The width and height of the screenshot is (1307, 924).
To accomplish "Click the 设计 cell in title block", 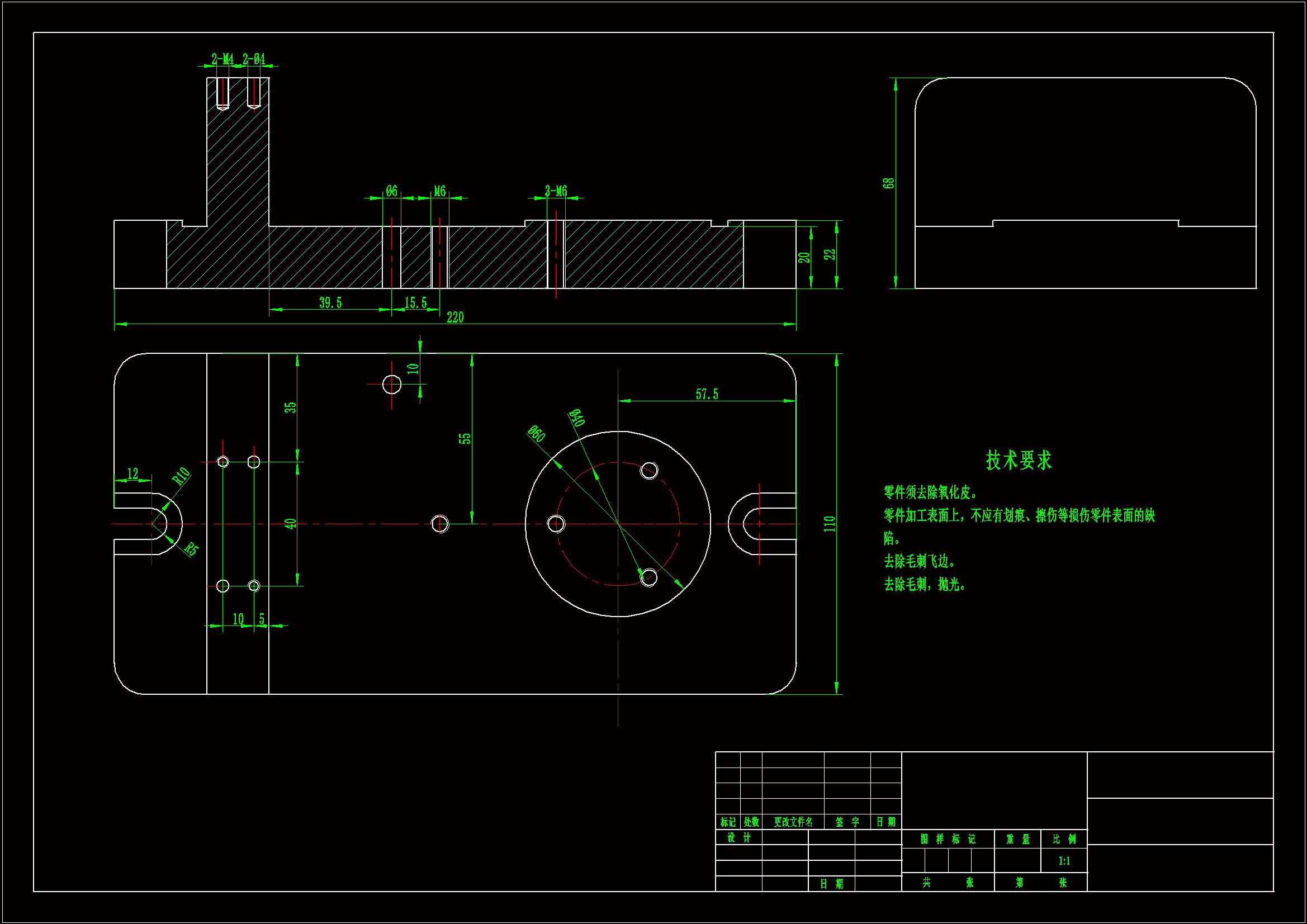I will (x=738, y=837).
